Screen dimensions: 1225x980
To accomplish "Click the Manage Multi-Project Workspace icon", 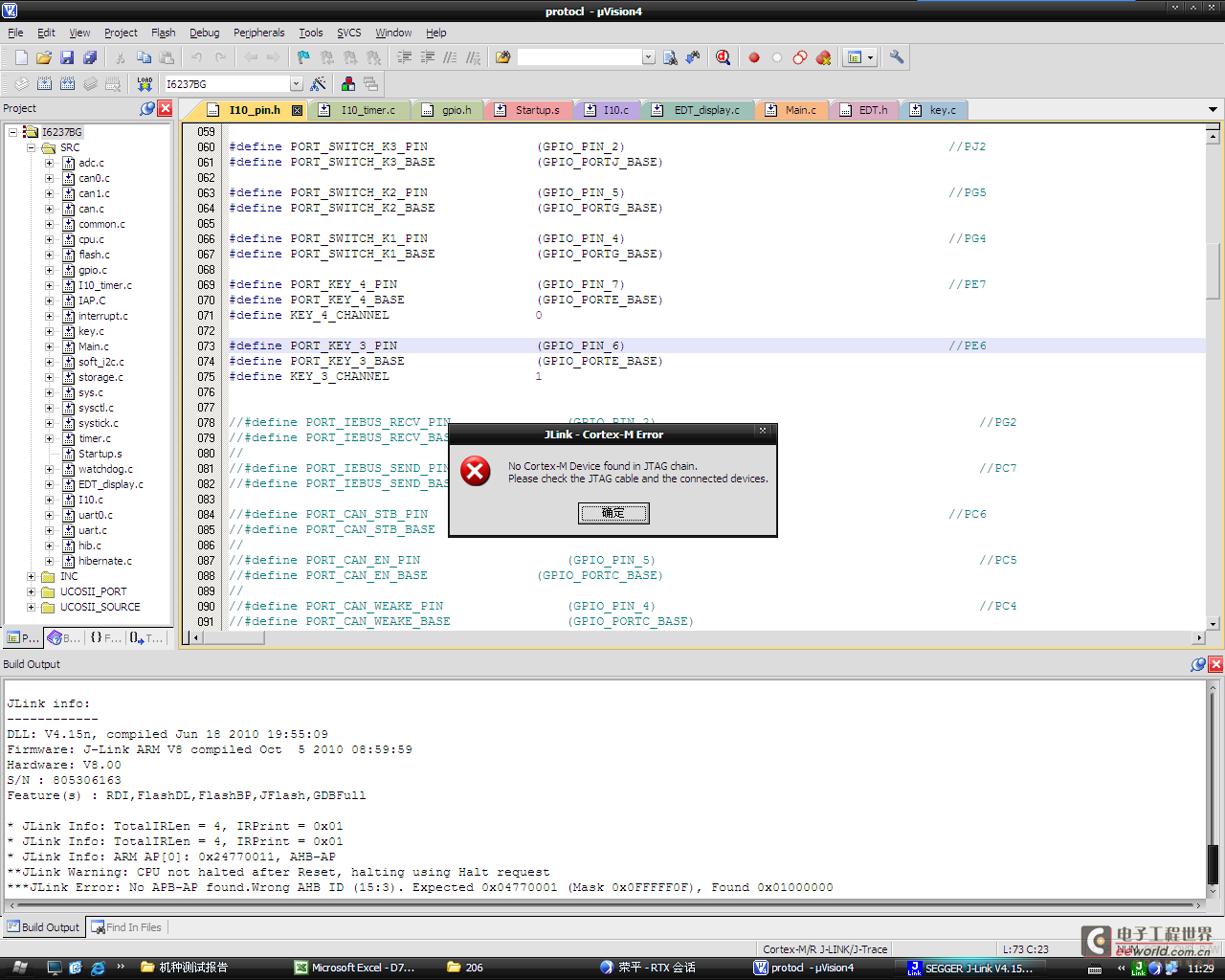I will pos(371,84).
